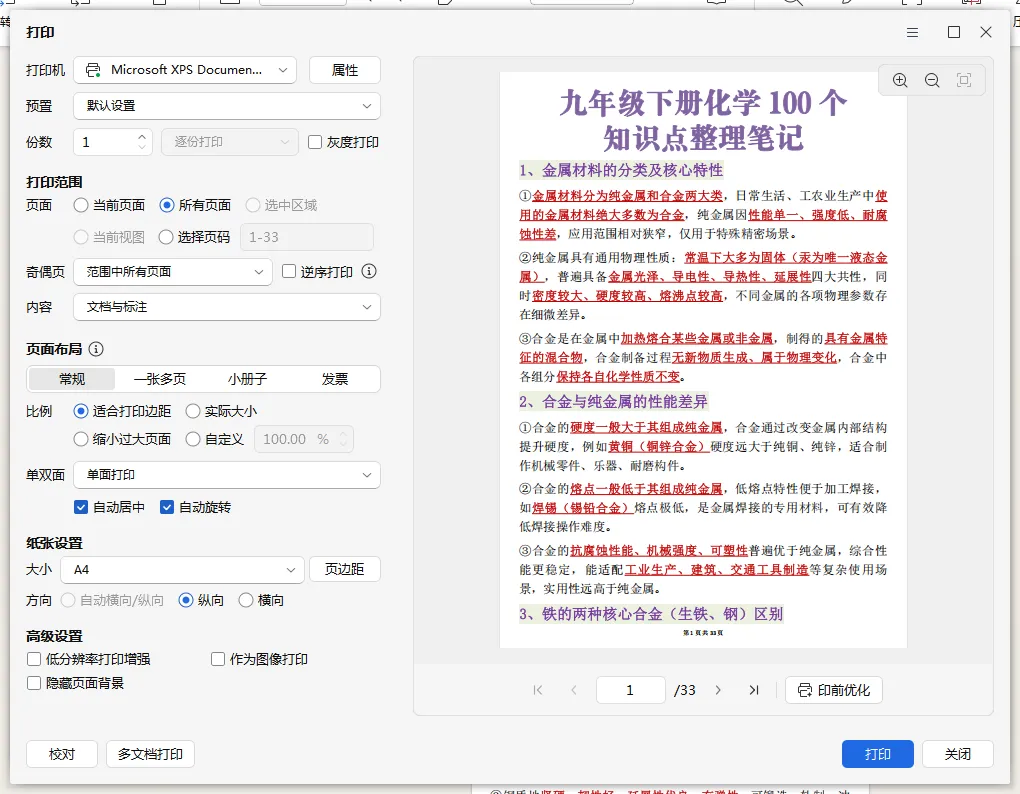The image size is (1020, 794).
Task: Open the A4 paper size dropdown
Action: point(182,570)
